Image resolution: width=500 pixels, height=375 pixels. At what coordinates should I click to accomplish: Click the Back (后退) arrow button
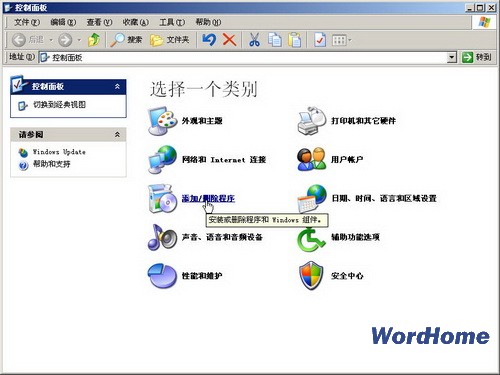pos(19,40)
